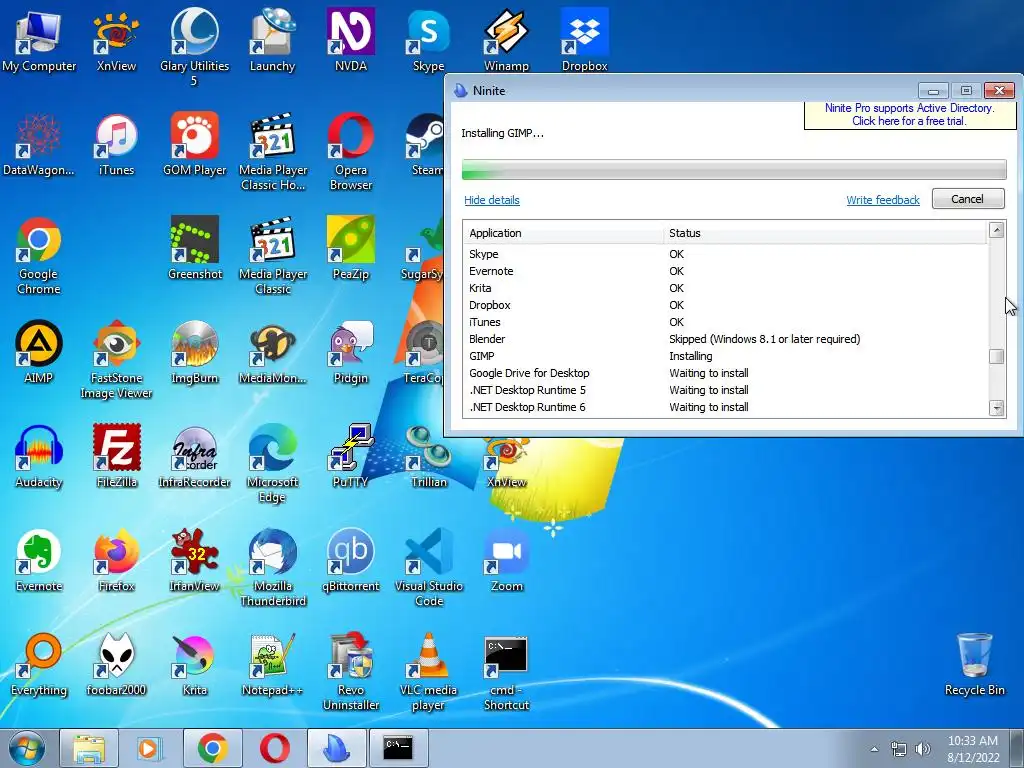The width and height of the screenshot is (1024, 768).
Task: Select the Everything search desktop icon
Action: point(39,664)
